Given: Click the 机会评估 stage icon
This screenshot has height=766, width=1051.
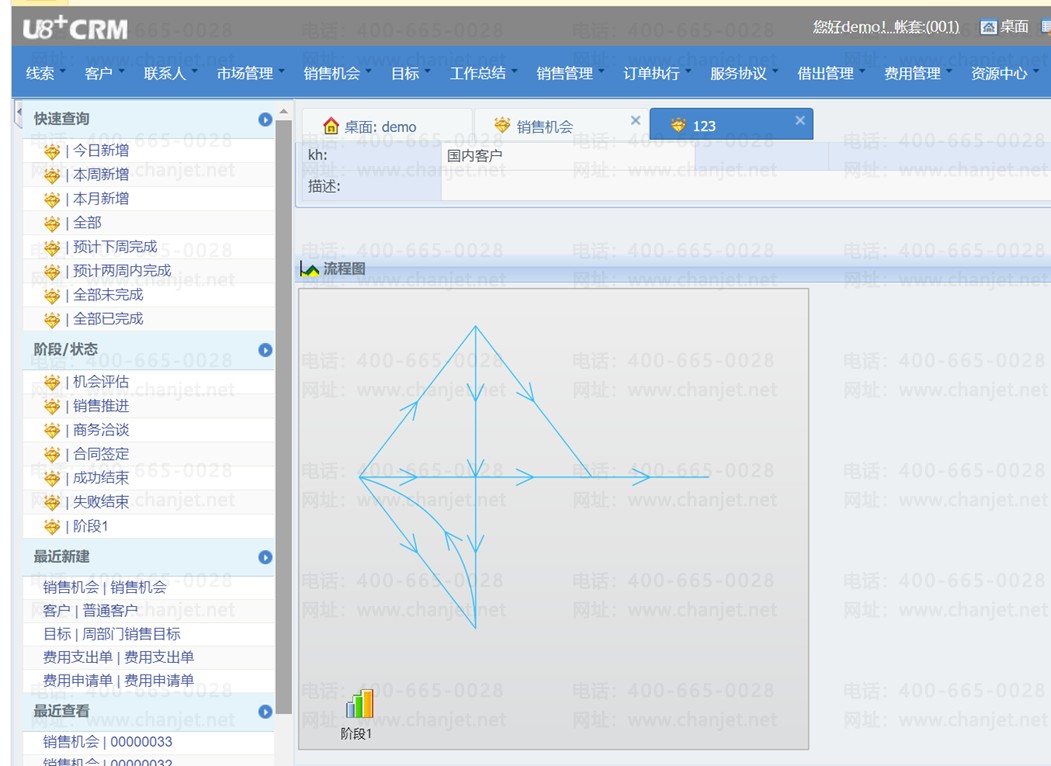Looking at the screenshot, I should click(x=52, y=383).
